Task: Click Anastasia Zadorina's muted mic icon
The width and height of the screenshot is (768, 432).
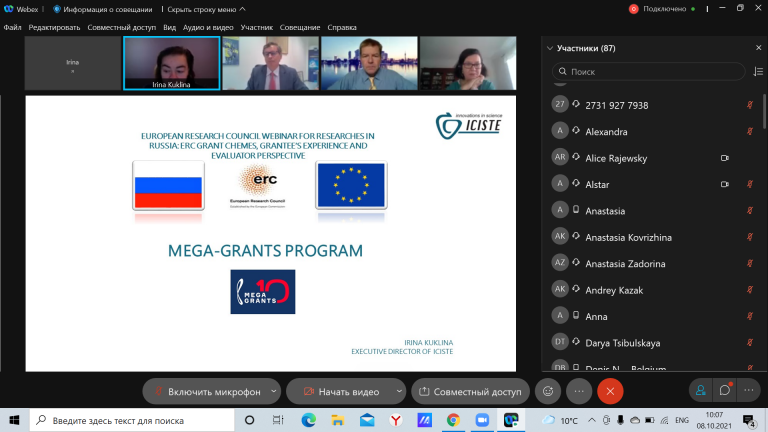Action: coord(750,264)
